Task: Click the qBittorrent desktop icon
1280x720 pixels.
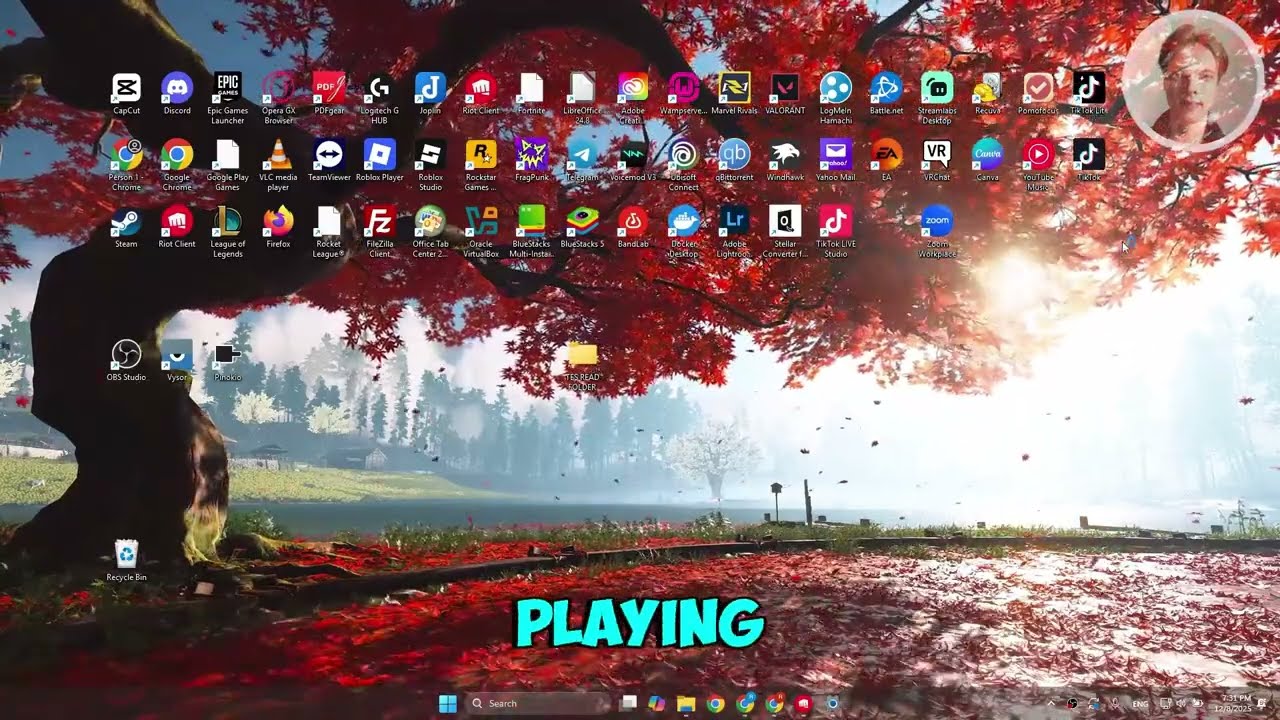Action: 734,154
